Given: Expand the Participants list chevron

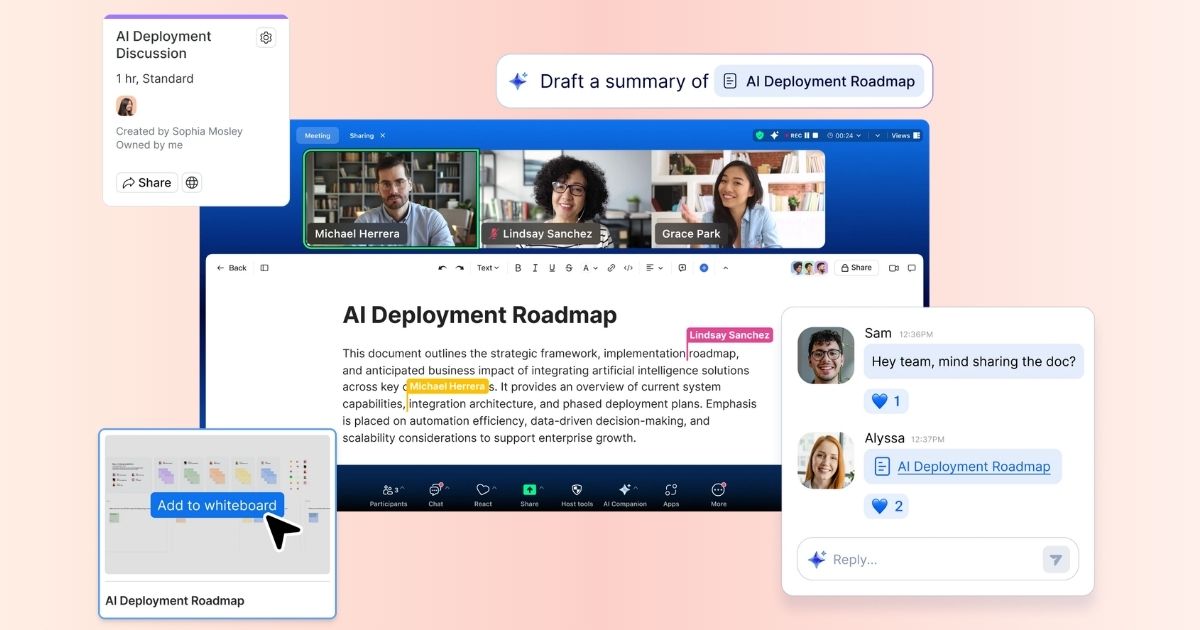Looking at the screenshot, I should 404,487.
